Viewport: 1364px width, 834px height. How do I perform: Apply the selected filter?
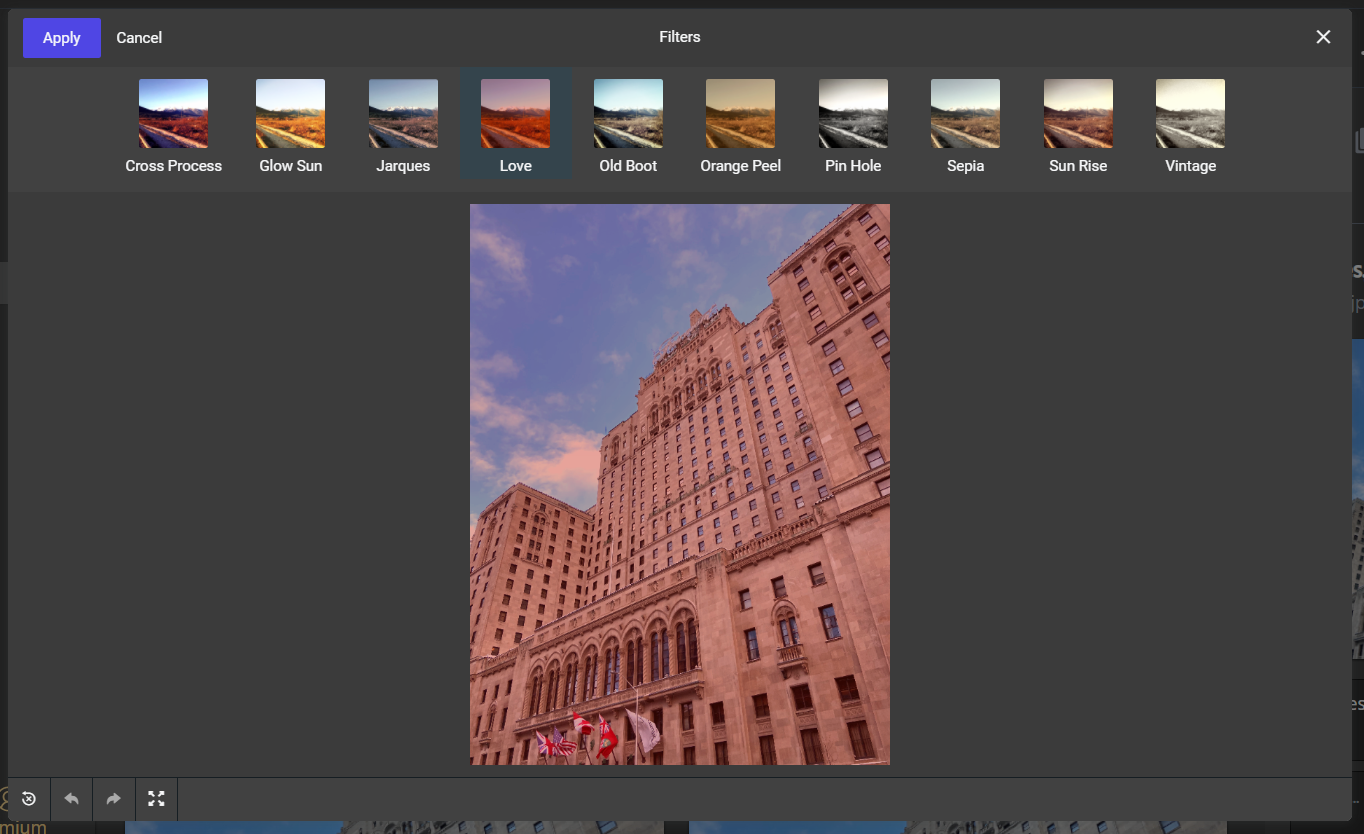pyautogui.click(x=61, y=38)
